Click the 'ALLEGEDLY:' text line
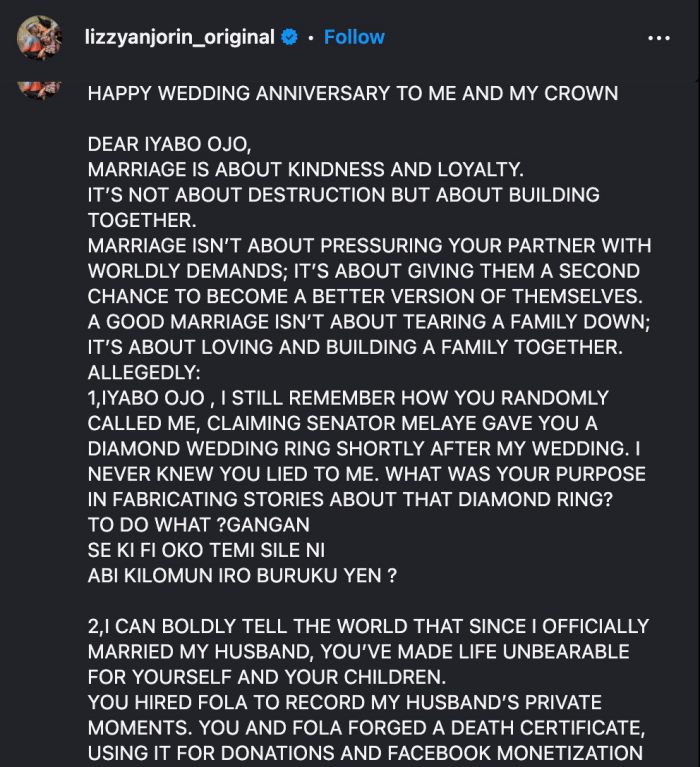 (144, 371)
